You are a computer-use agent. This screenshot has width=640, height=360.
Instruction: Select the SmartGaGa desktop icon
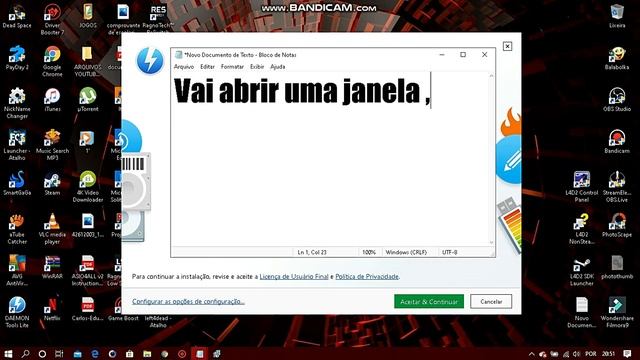click(17, 184)
